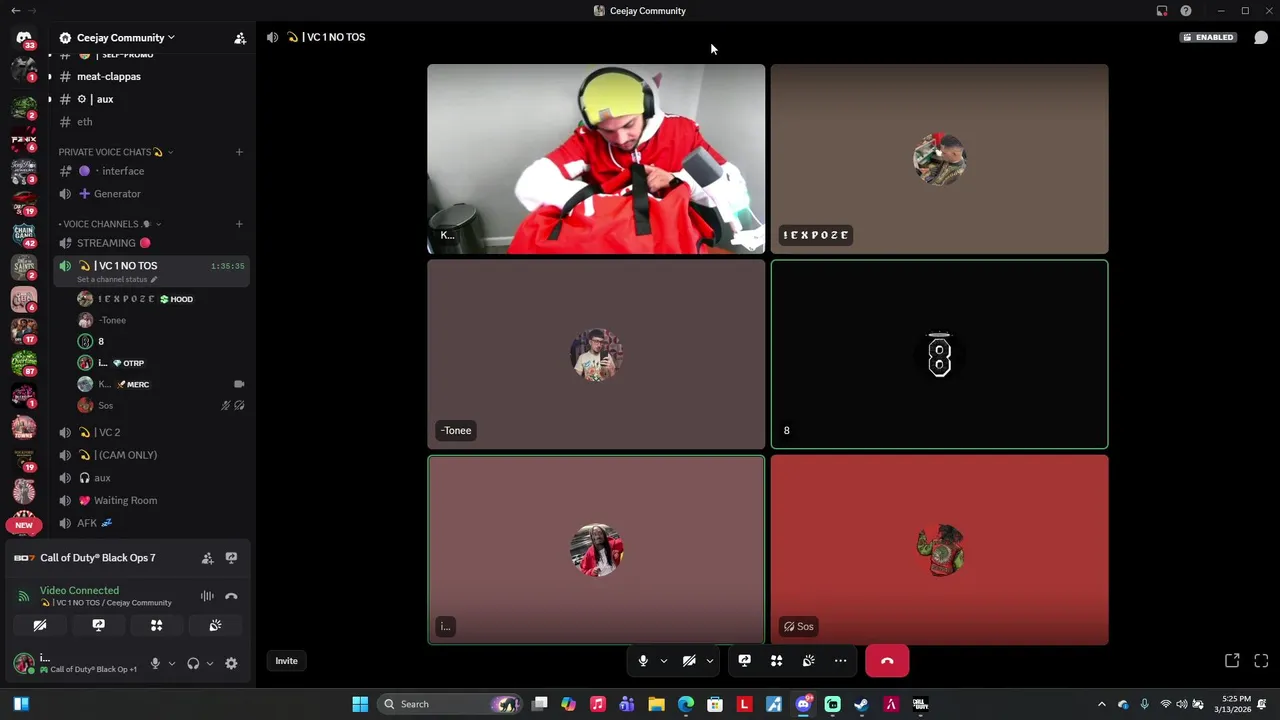Click the red NEW server button

coord(24,525)
